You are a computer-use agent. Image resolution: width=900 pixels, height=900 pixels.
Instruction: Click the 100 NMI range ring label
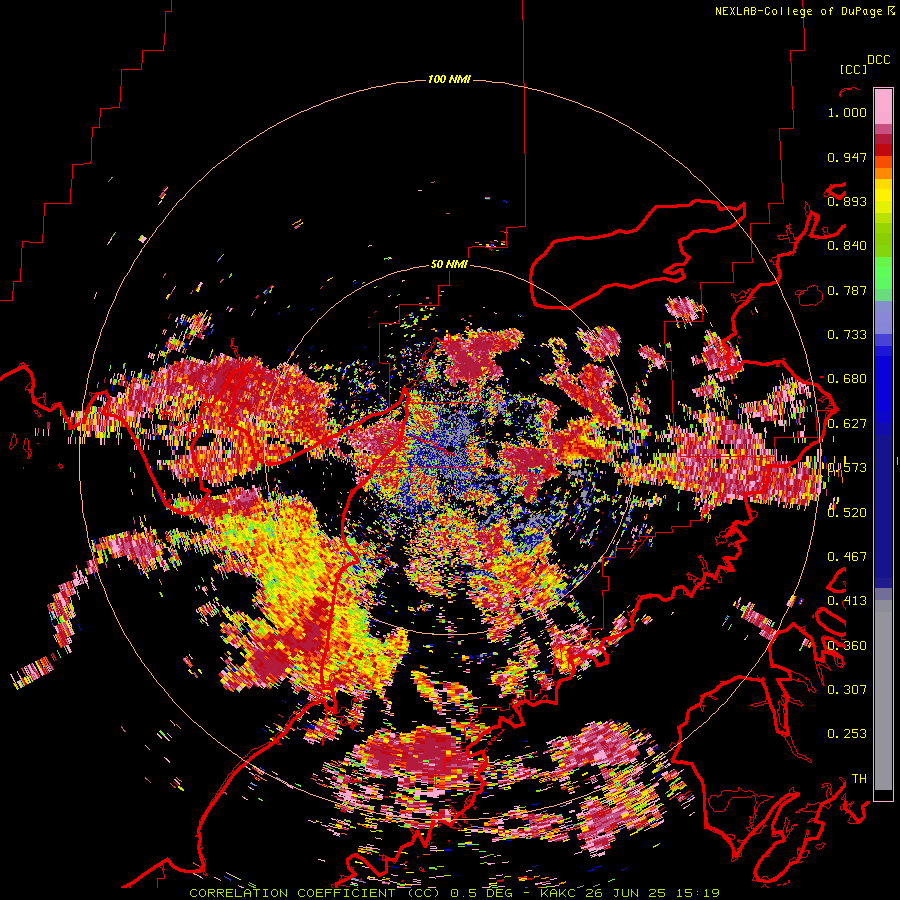coord(449,79)
